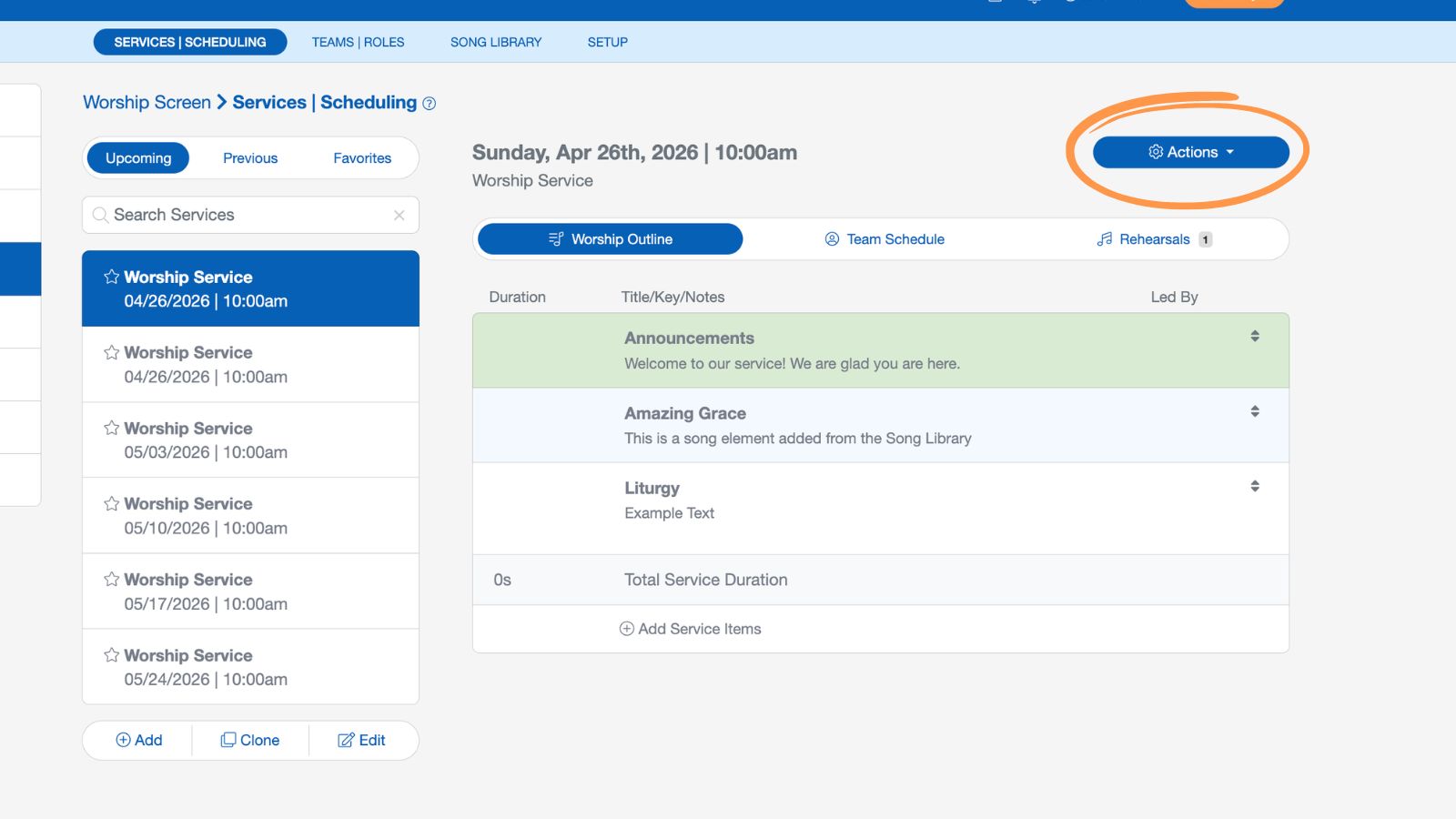
Task: Click the plus icon on the Add button
Action: coord(122,740)
